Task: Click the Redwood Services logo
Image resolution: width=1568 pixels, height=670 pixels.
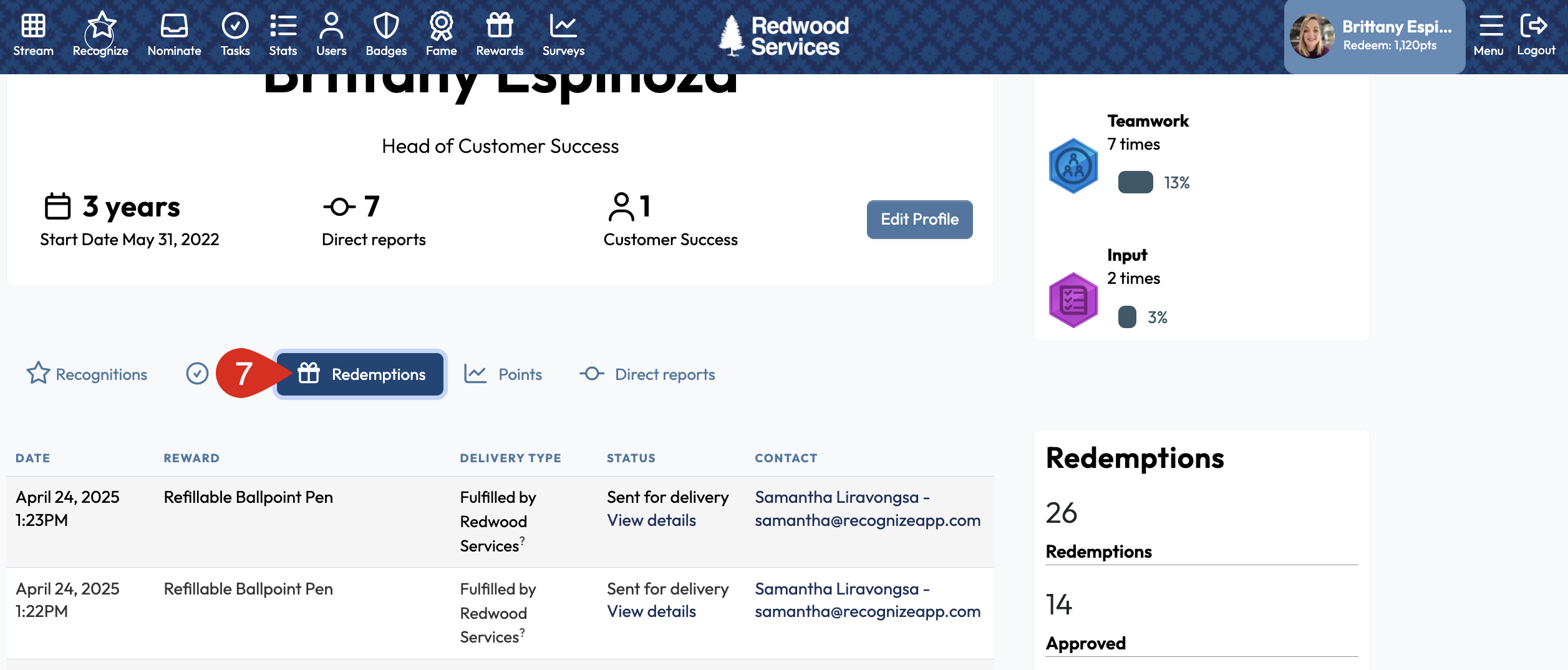Action: click(x=783, y=36)
